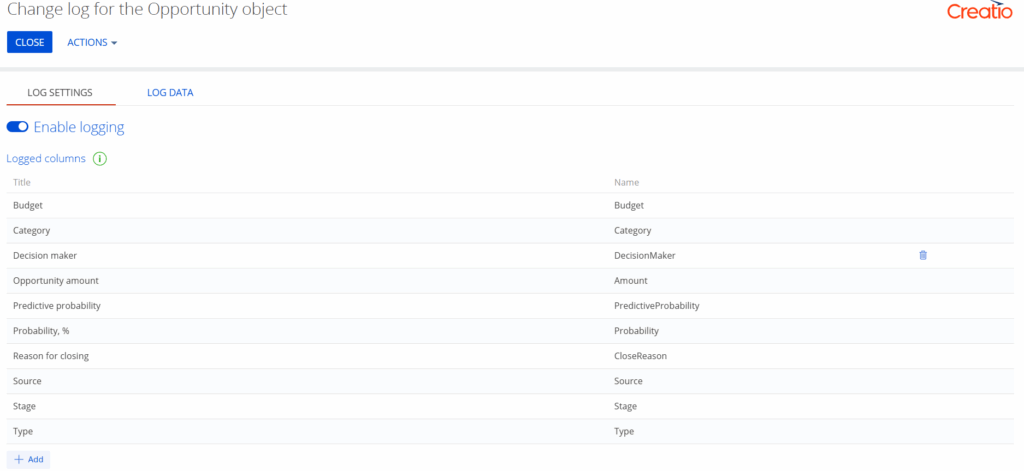Add a new logged column
Screen dimensions: 1024x471
[29, 459]
